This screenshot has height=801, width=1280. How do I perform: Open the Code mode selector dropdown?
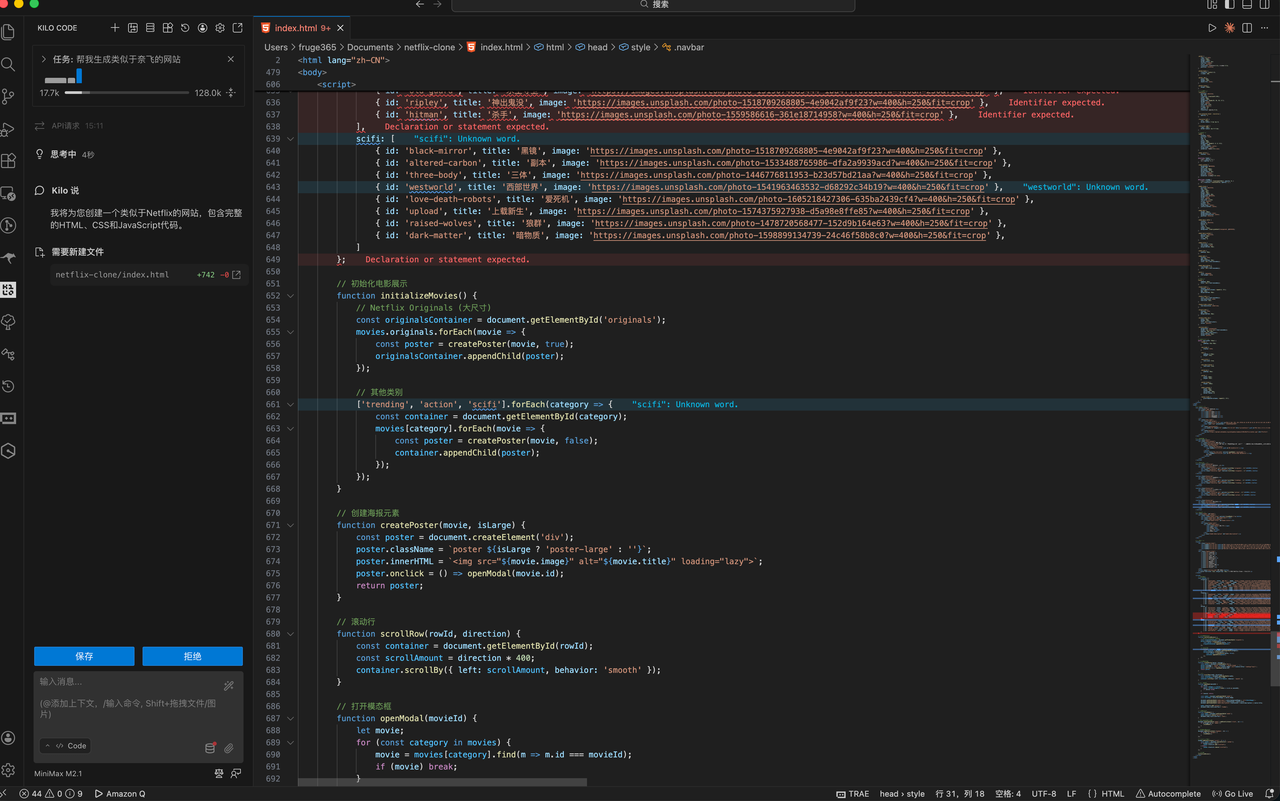pos(66,746)
